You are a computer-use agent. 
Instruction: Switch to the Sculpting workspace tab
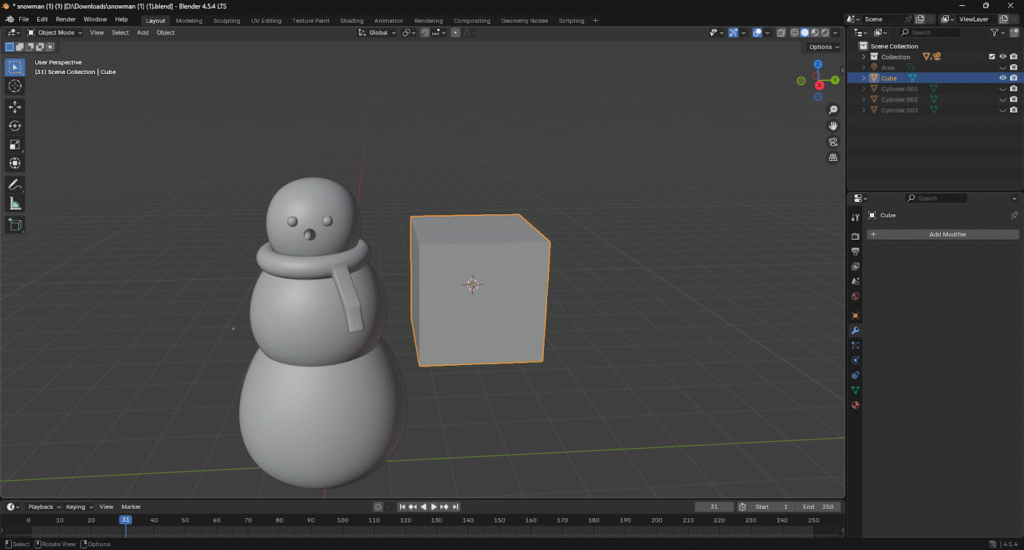click(x=226, y=20)
